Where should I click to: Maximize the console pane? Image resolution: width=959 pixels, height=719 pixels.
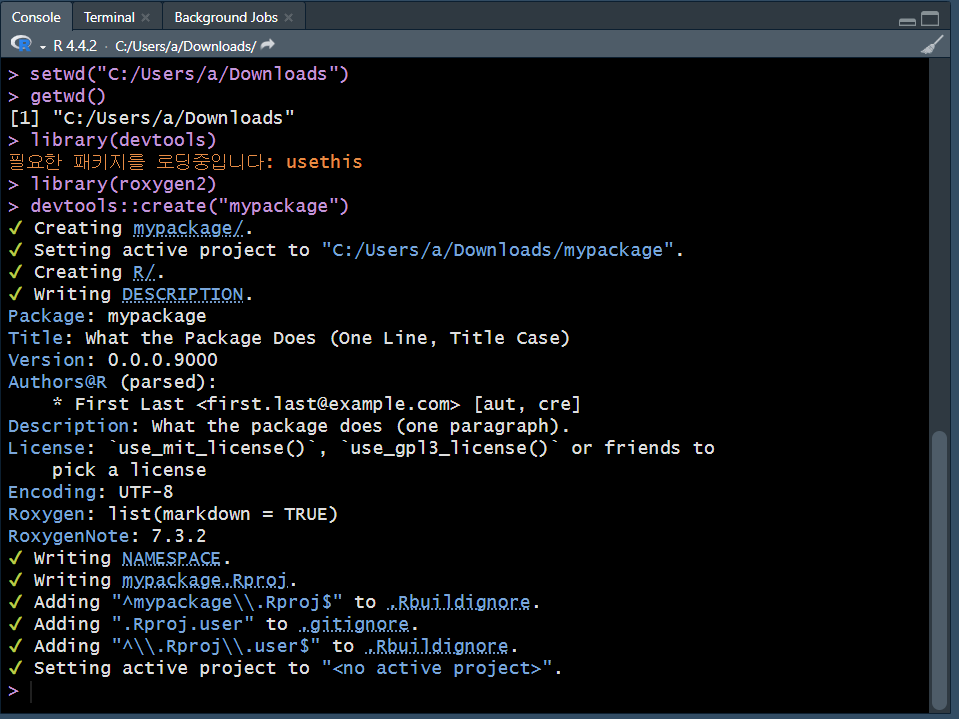point(930,19)
